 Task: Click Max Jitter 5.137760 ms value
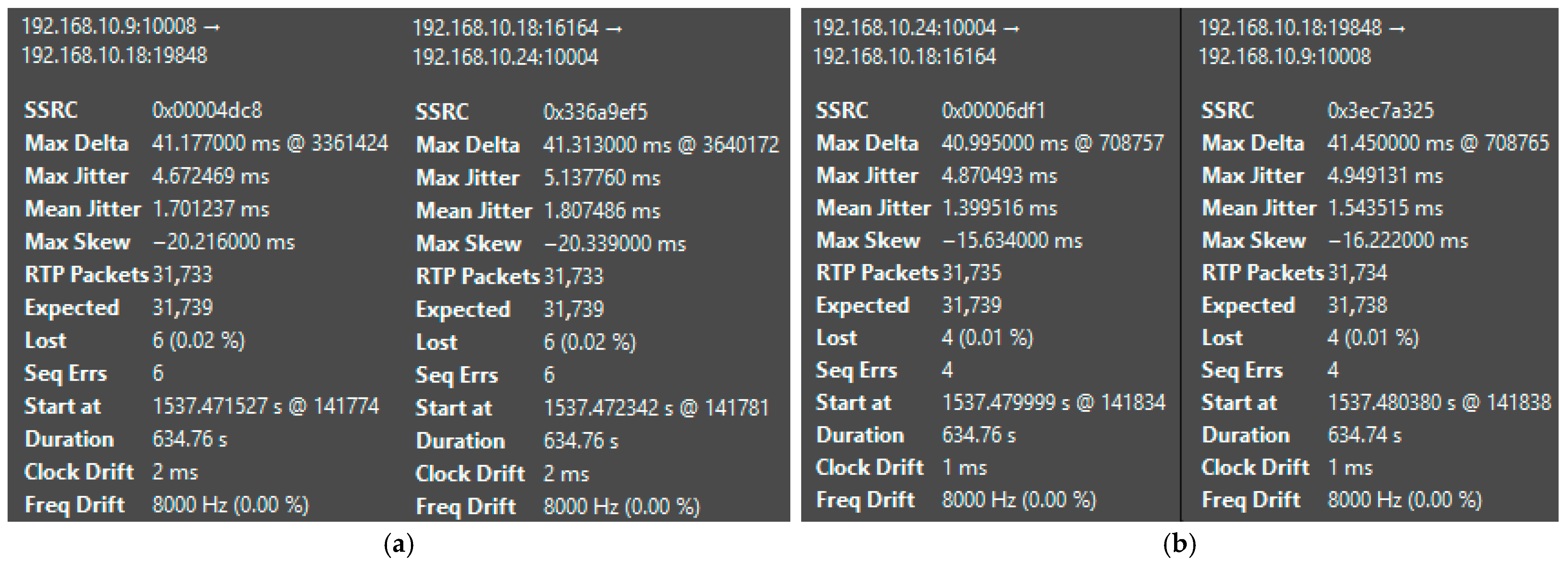pos(602,178)
